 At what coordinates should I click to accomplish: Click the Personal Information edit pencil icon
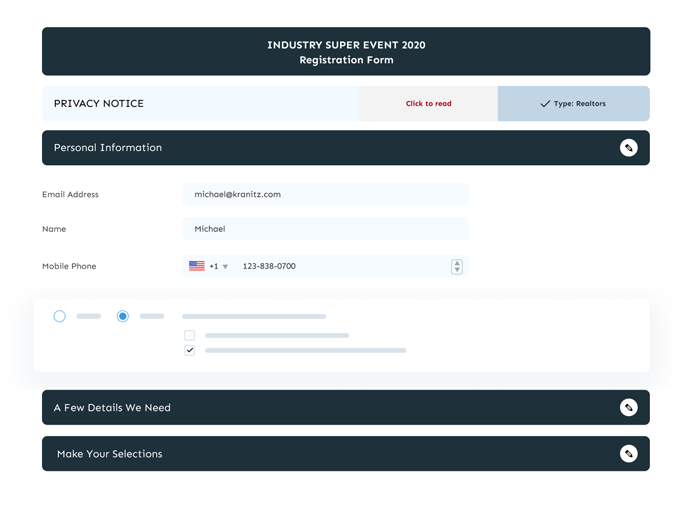[x=628, y=148]
